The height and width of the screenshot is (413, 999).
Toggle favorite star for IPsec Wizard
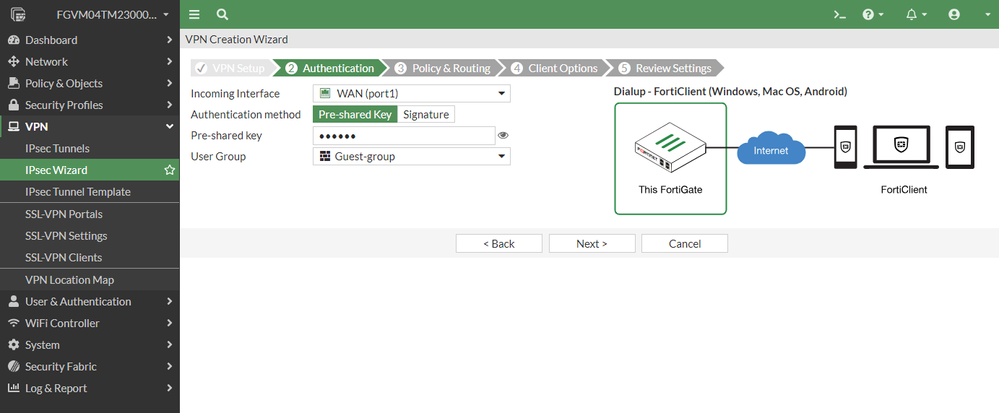pyautogui.click(x=169, y=170)
